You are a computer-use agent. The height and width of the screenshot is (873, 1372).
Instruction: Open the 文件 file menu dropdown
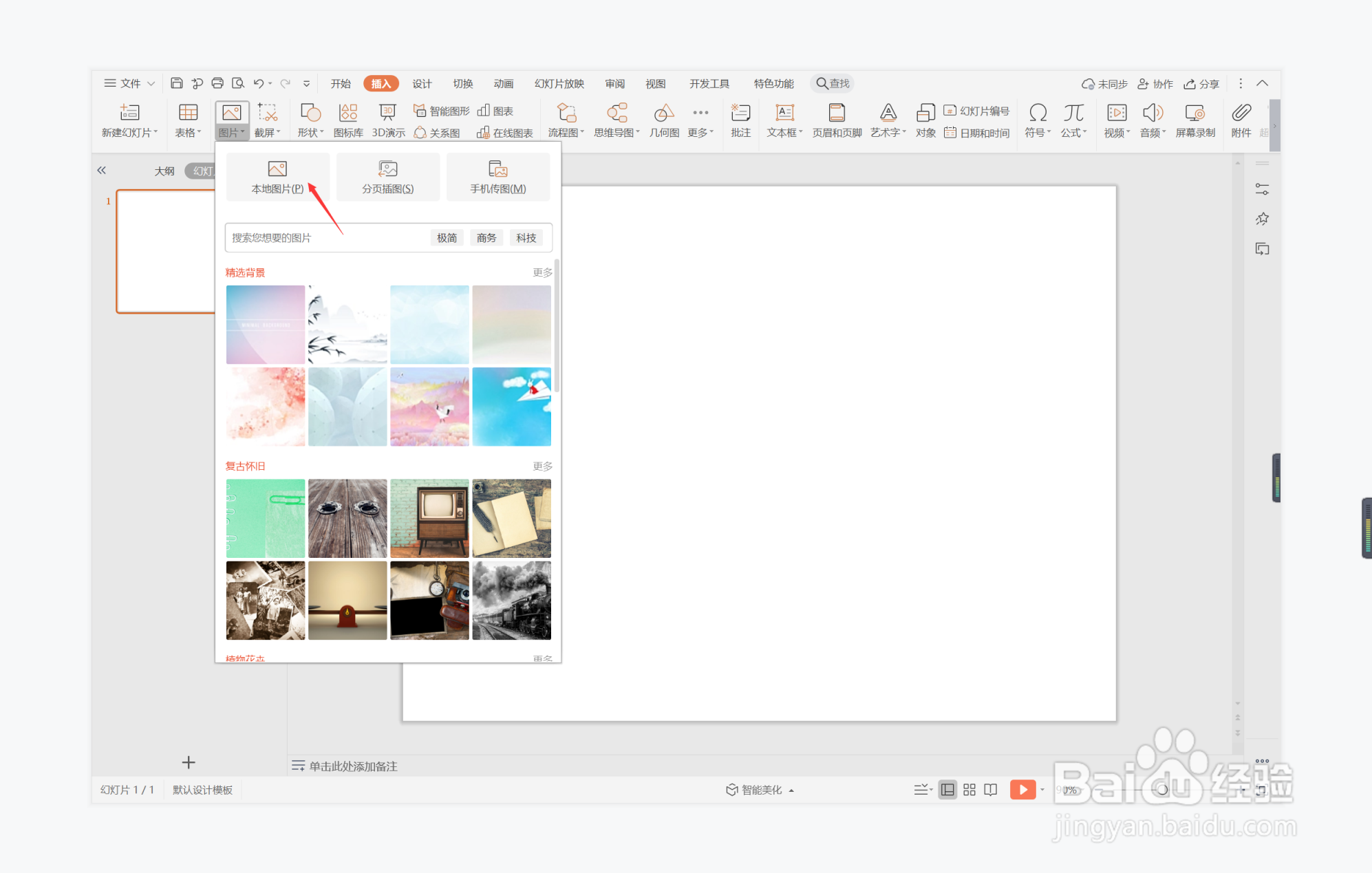coord(129,83)
